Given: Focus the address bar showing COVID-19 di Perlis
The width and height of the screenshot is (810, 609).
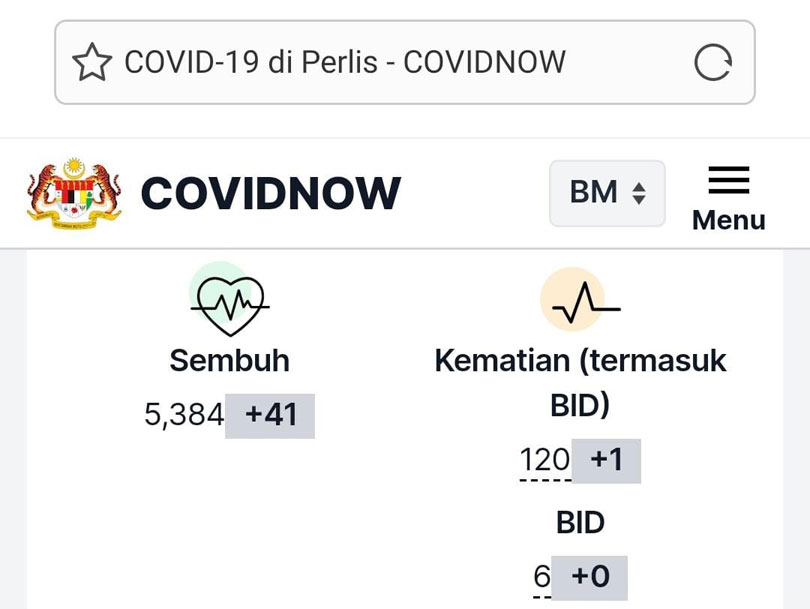Looking at the screenshot, I should coord(404,63).
